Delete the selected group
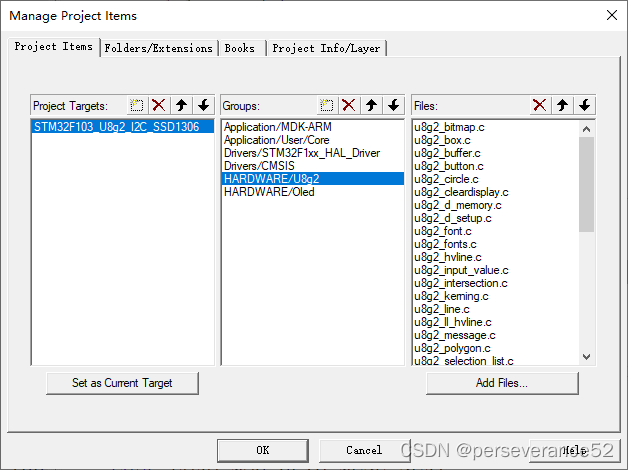The image size is (628, 470). tap(349, 106)
